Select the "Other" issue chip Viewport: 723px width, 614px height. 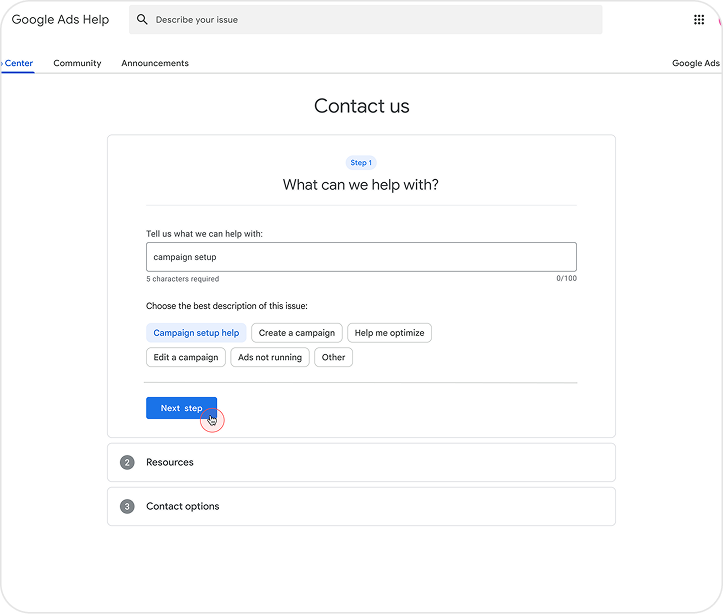tap(333, 358)
